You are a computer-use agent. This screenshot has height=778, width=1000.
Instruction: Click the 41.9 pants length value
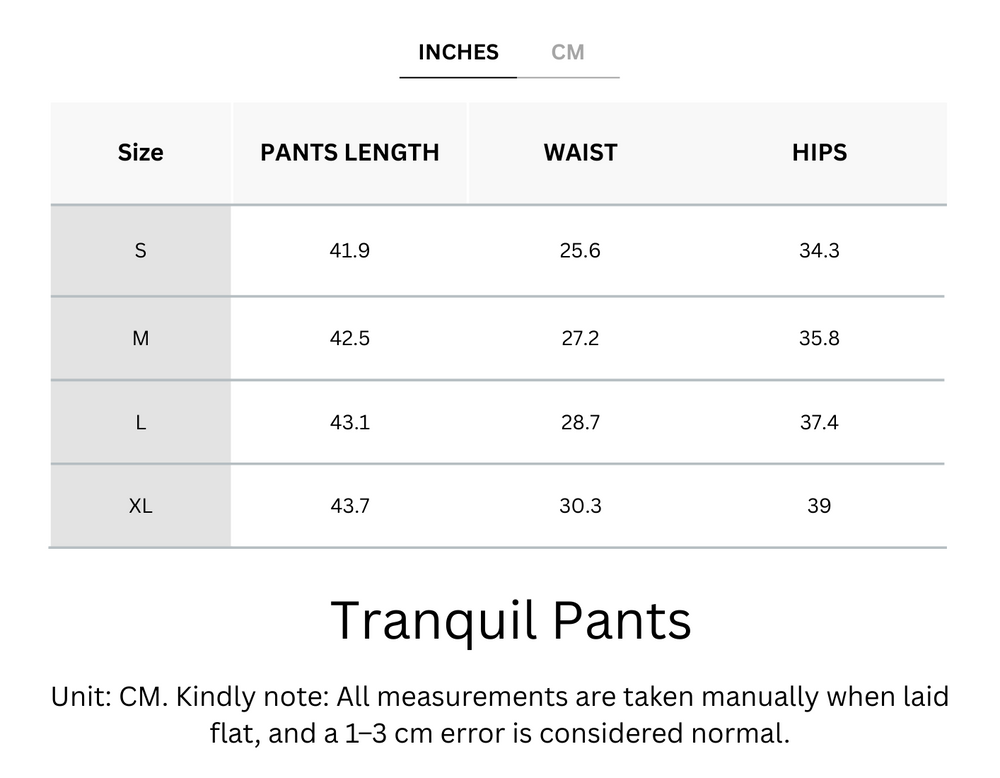pyautogui.click(x=349, y=250)
